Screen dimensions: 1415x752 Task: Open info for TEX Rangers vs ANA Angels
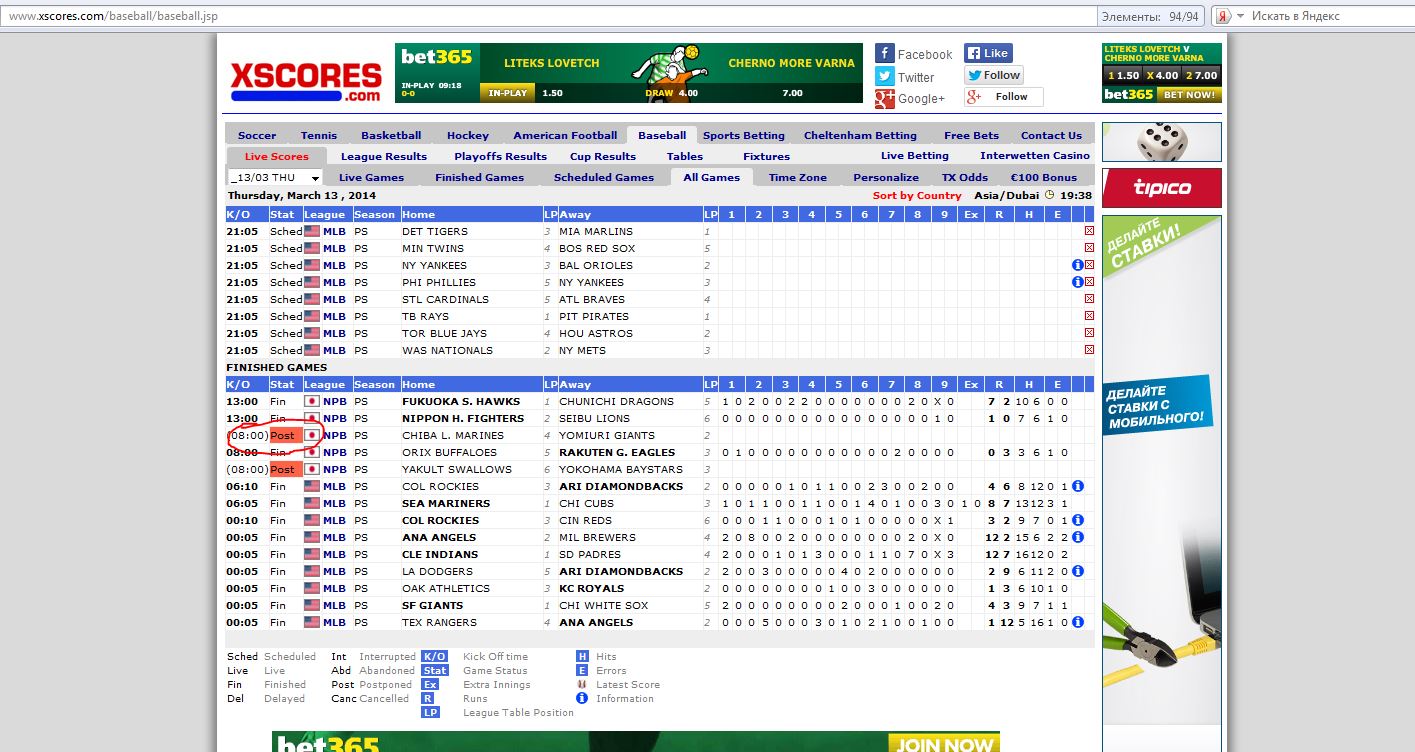(1077, 622)
